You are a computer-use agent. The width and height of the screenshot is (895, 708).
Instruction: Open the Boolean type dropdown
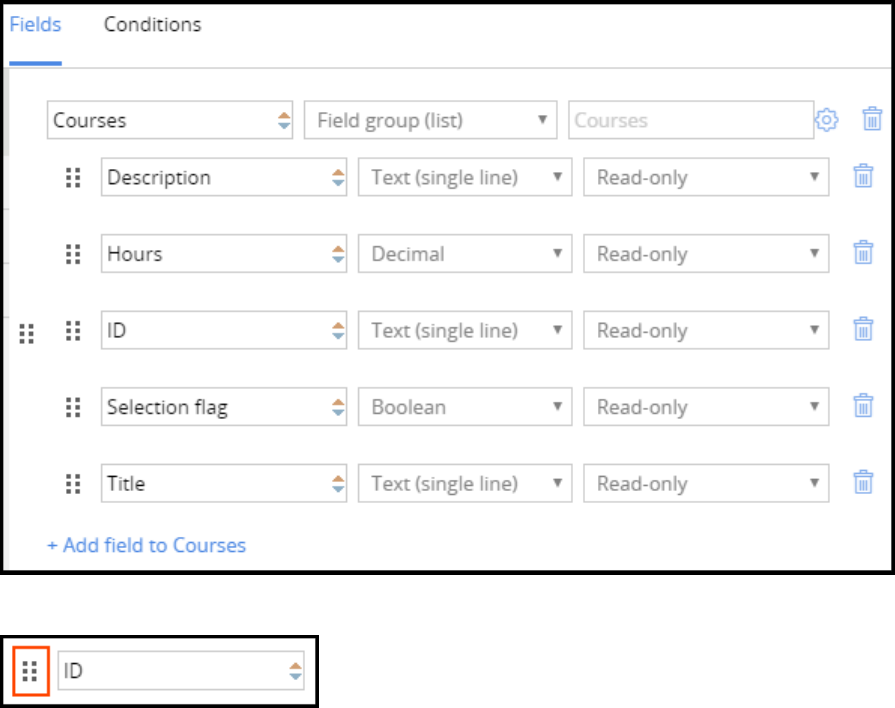tap(465, 406)
